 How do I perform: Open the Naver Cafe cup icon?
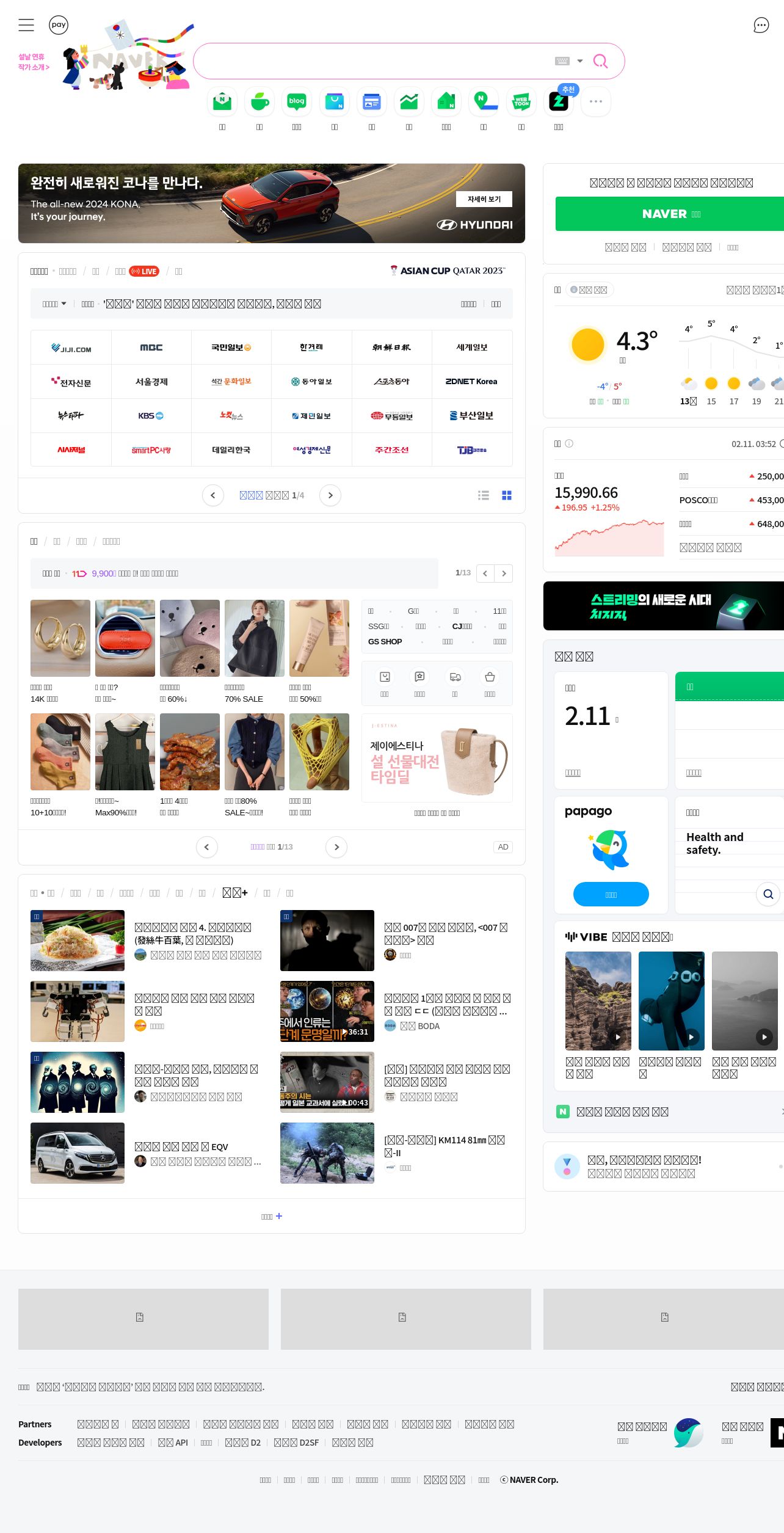(x=260, y=101)
